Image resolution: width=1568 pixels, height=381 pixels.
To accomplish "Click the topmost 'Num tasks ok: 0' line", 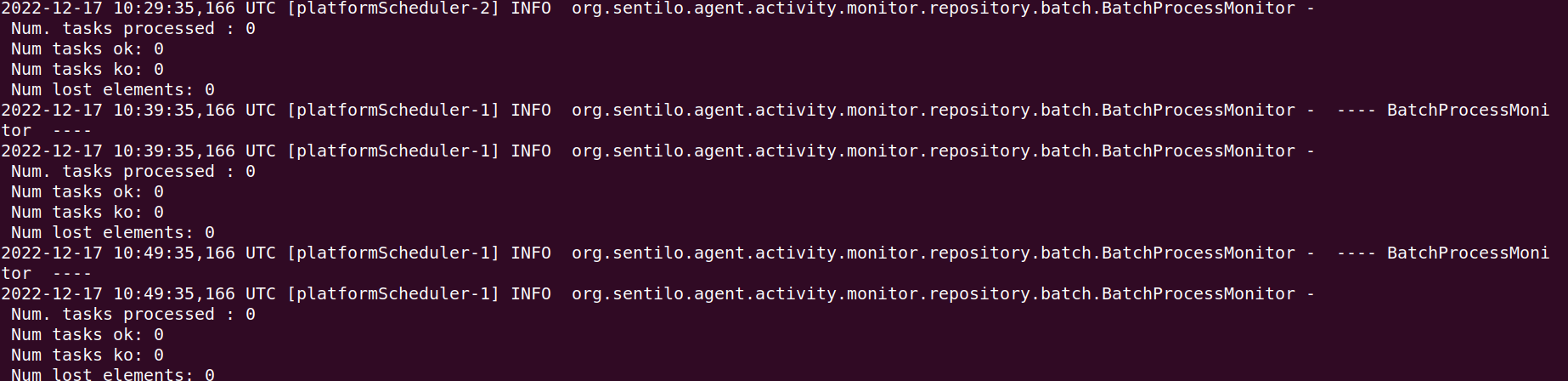I will tap(87, 49).
